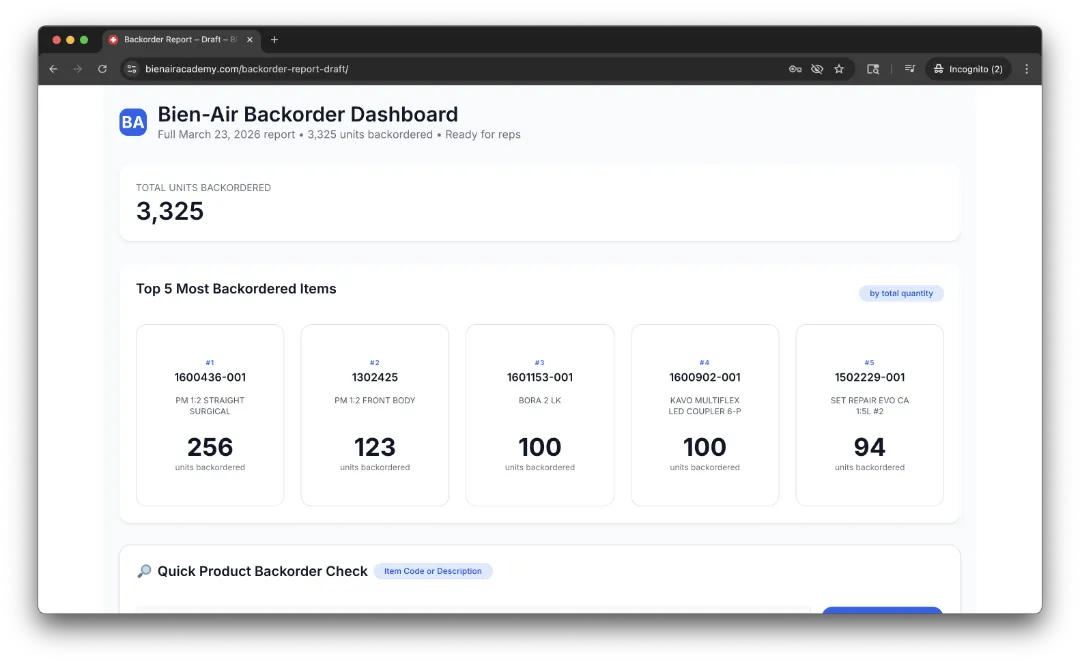Click the BORA 2 LK description
The image size is (1080, 664).
point(540,400)
